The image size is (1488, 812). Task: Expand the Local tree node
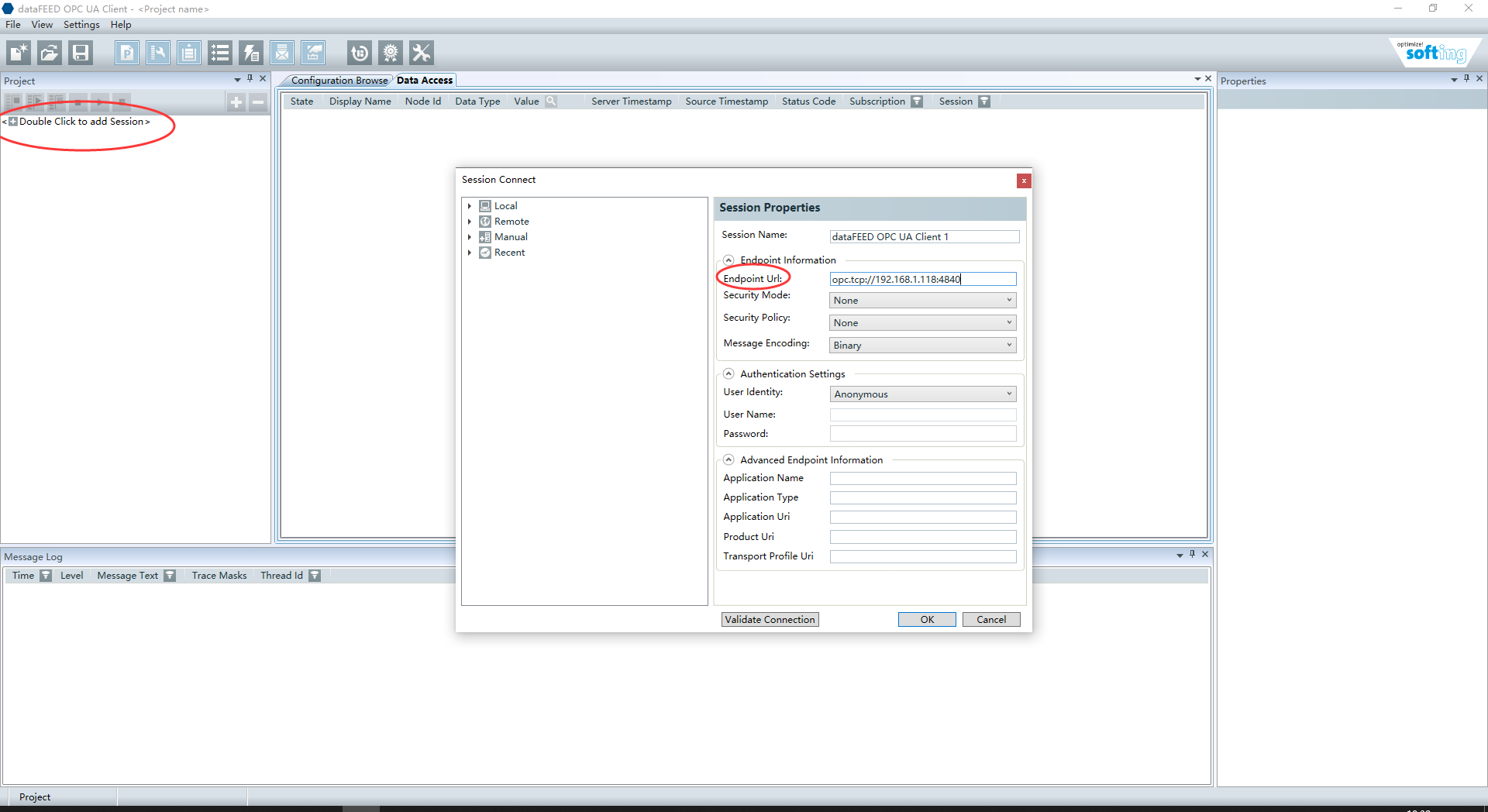[470, 206]
